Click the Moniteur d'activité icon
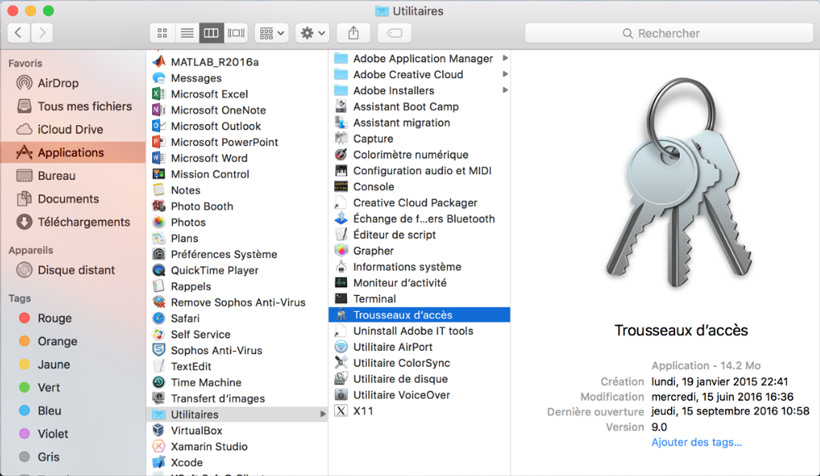 [x=341, y=283]
